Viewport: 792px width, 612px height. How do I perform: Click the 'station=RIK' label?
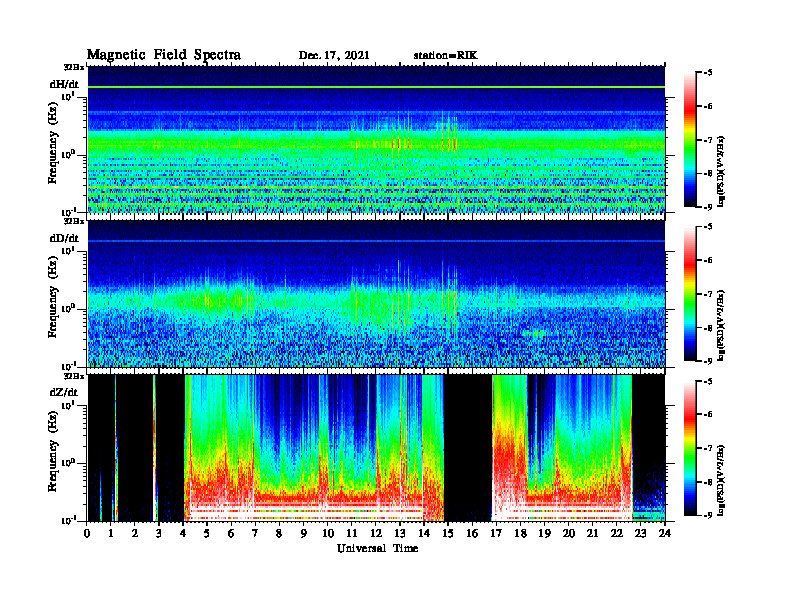tap(445, 56)
